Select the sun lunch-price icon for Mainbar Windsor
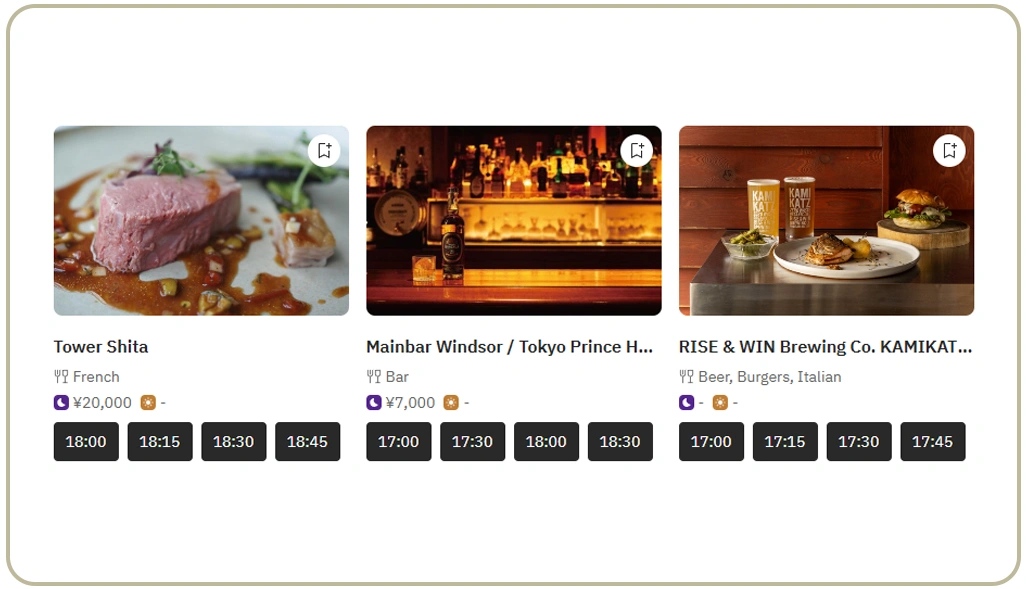The width and height of the screenshot is (1026, 589). point(451,402)
